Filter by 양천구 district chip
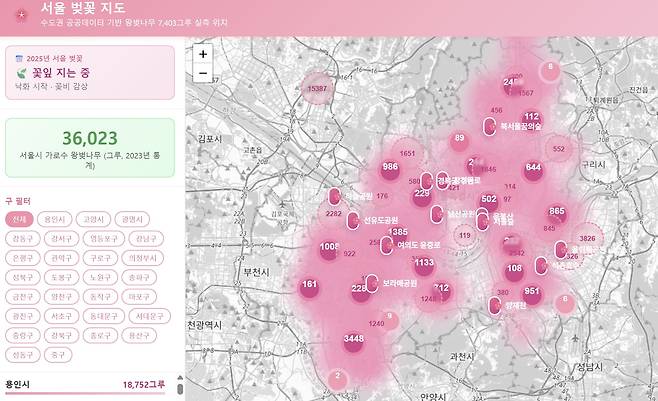The width and height of the screenshot is (658, 401). pos(61,297)
